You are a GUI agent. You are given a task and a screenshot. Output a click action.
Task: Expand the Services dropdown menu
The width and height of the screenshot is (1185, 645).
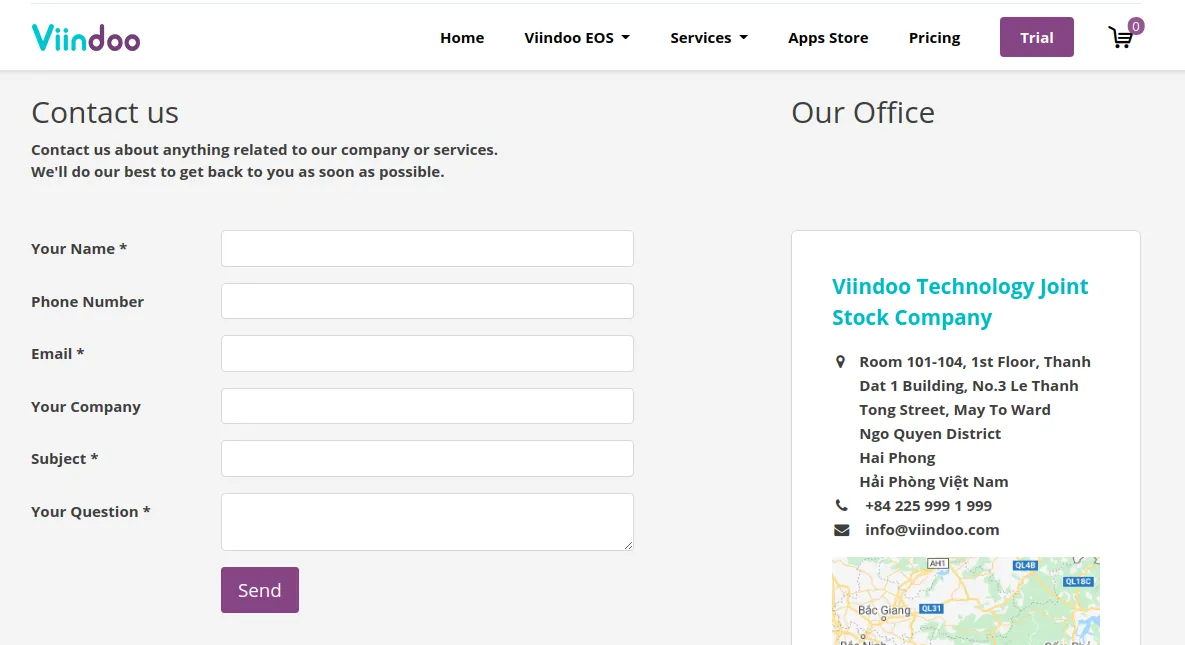pos(709,38)
